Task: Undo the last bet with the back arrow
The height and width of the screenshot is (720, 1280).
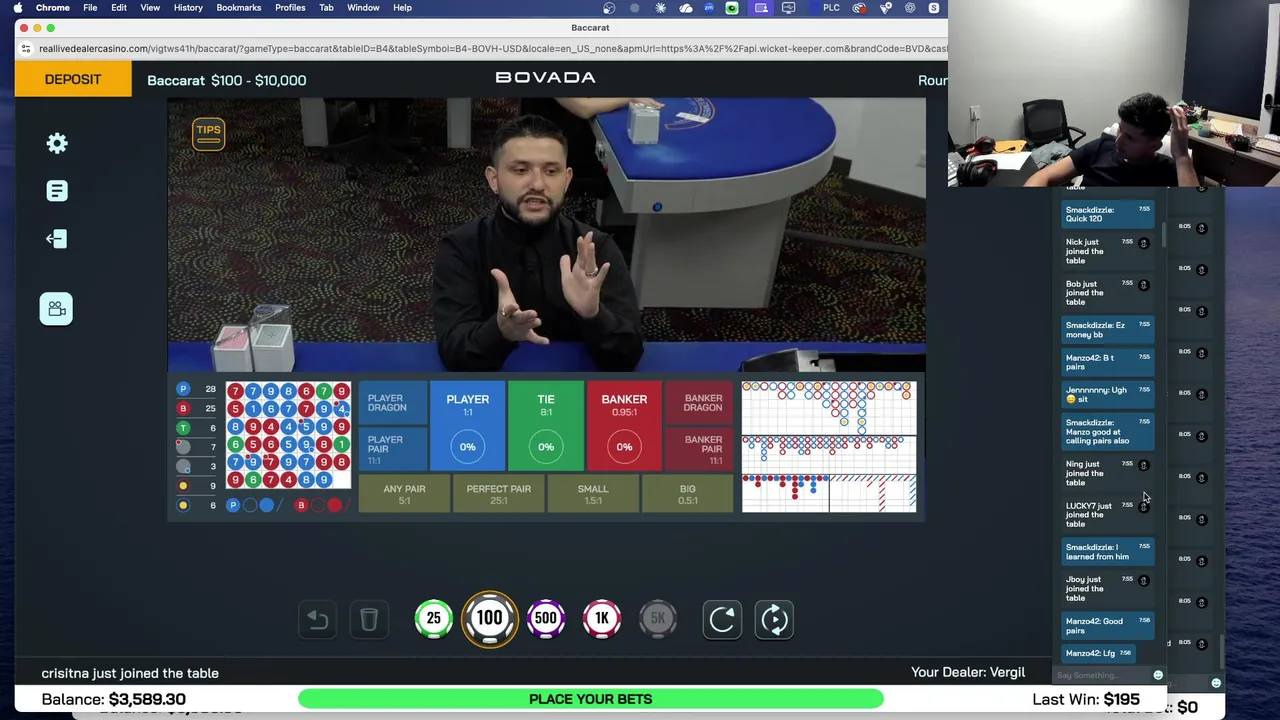Action: point(318,620)
